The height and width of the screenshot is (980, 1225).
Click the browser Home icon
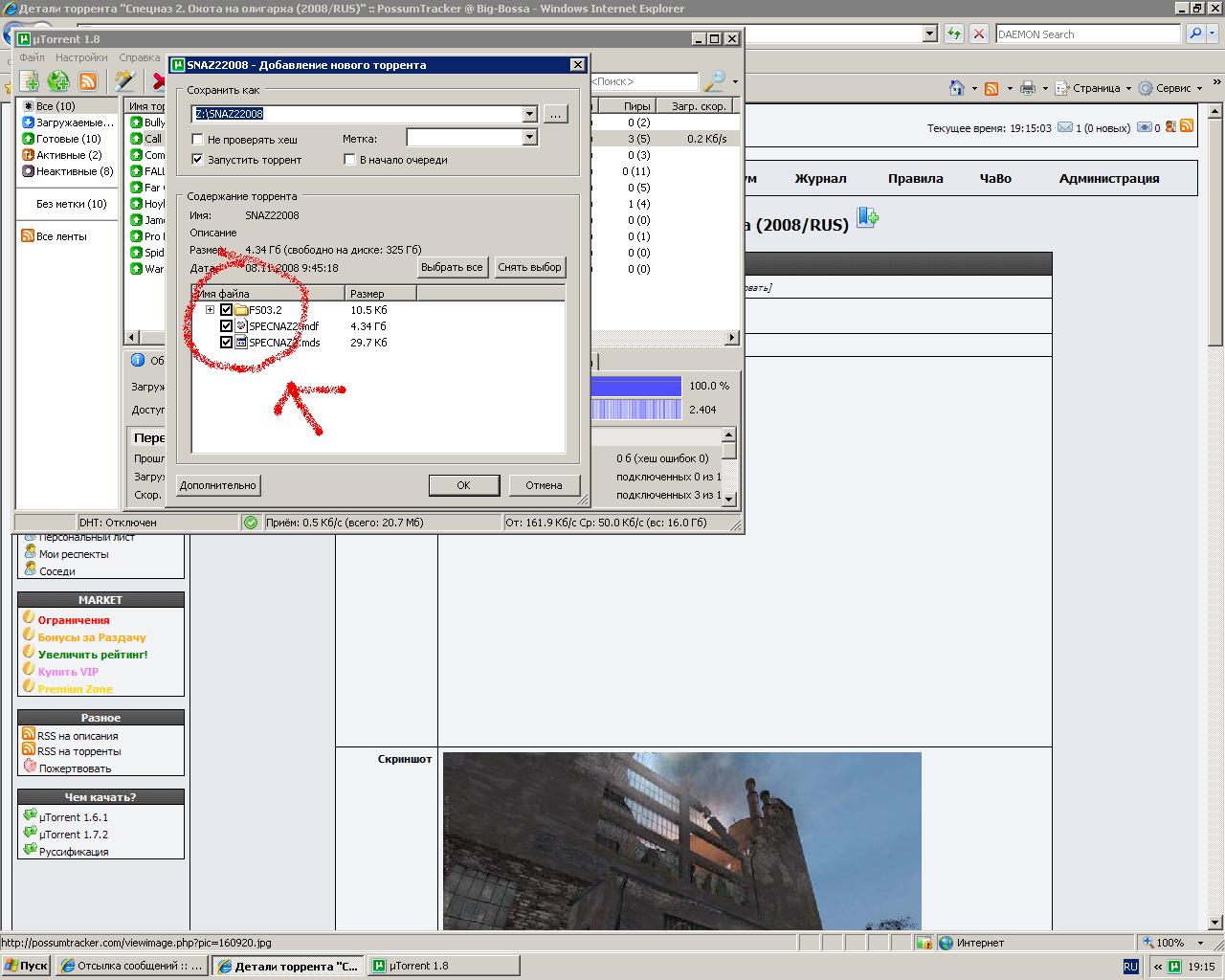click(956, 88)
